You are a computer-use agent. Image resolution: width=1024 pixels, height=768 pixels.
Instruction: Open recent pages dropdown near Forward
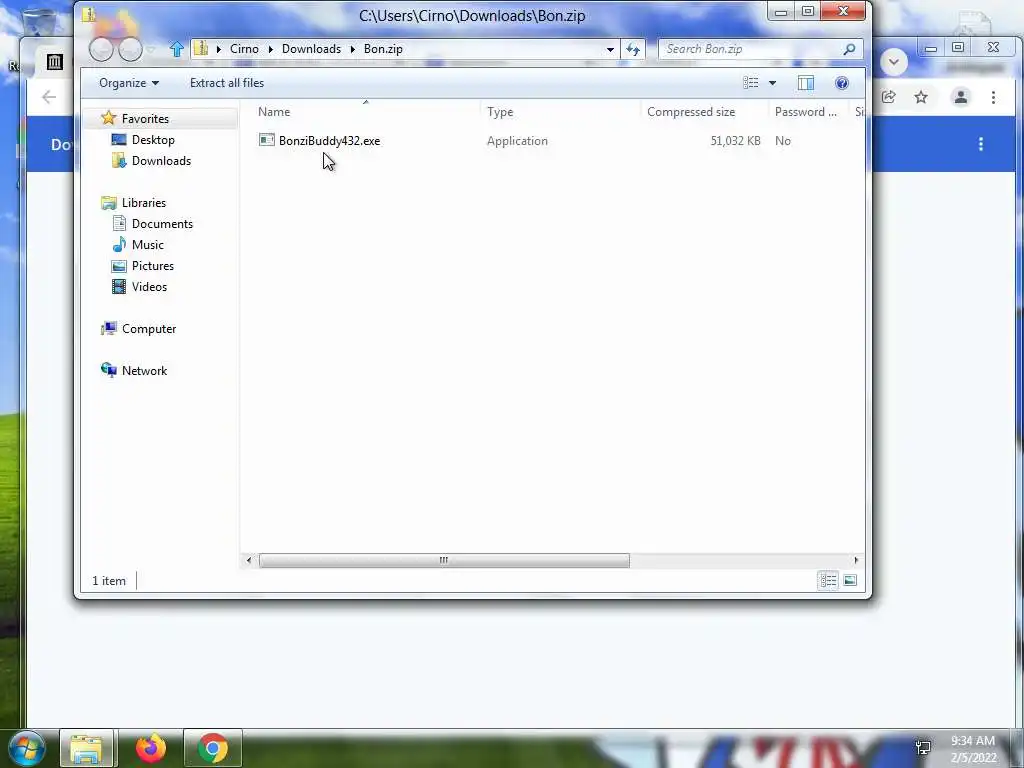(x=151, y=50)
